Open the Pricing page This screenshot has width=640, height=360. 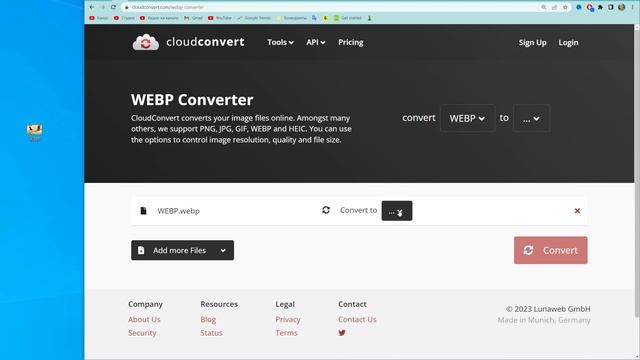click(x=351, y=42)
